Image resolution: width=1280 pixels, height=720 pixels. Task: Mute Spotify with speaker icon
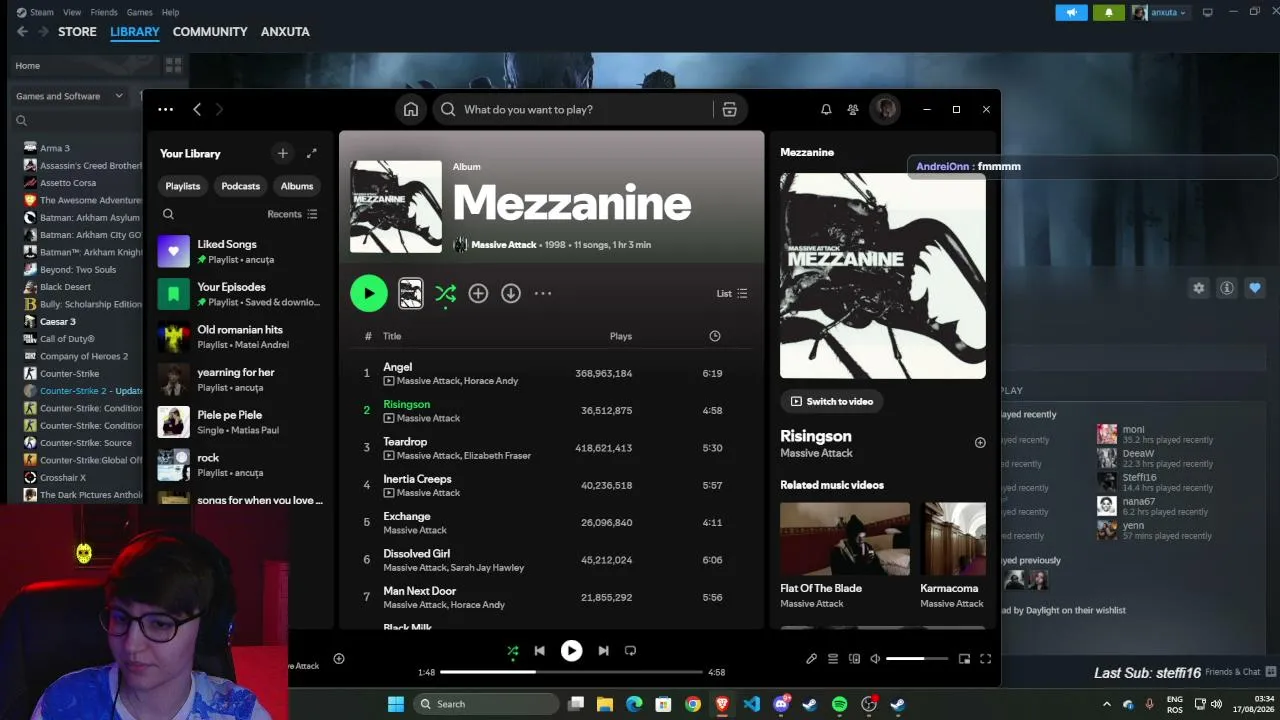(x=875, y=659)
